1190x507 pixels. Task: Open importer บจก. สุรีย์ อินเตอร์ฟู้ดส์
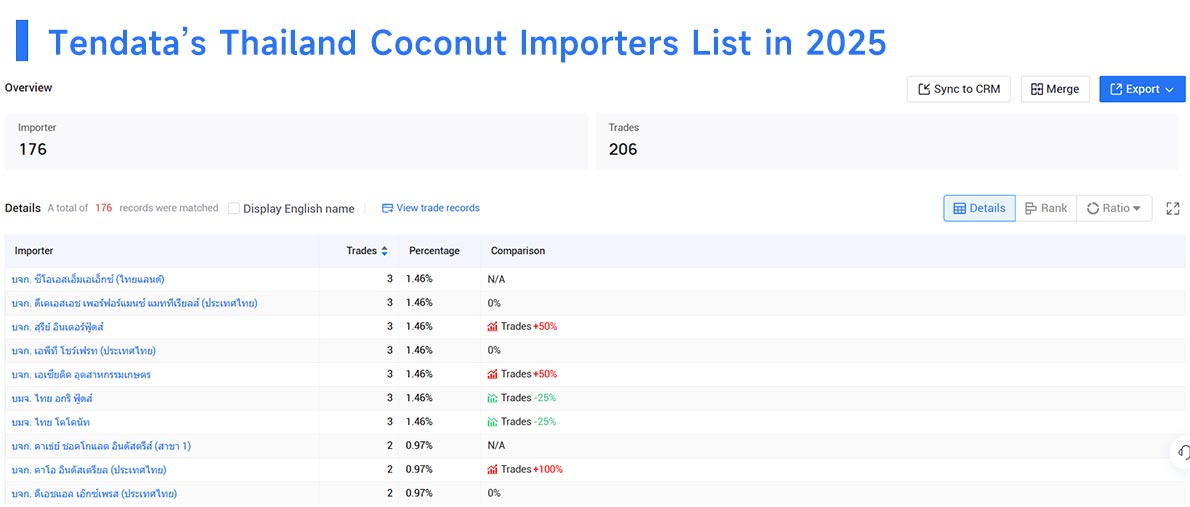pyautogui.click(x=58, y=326)
